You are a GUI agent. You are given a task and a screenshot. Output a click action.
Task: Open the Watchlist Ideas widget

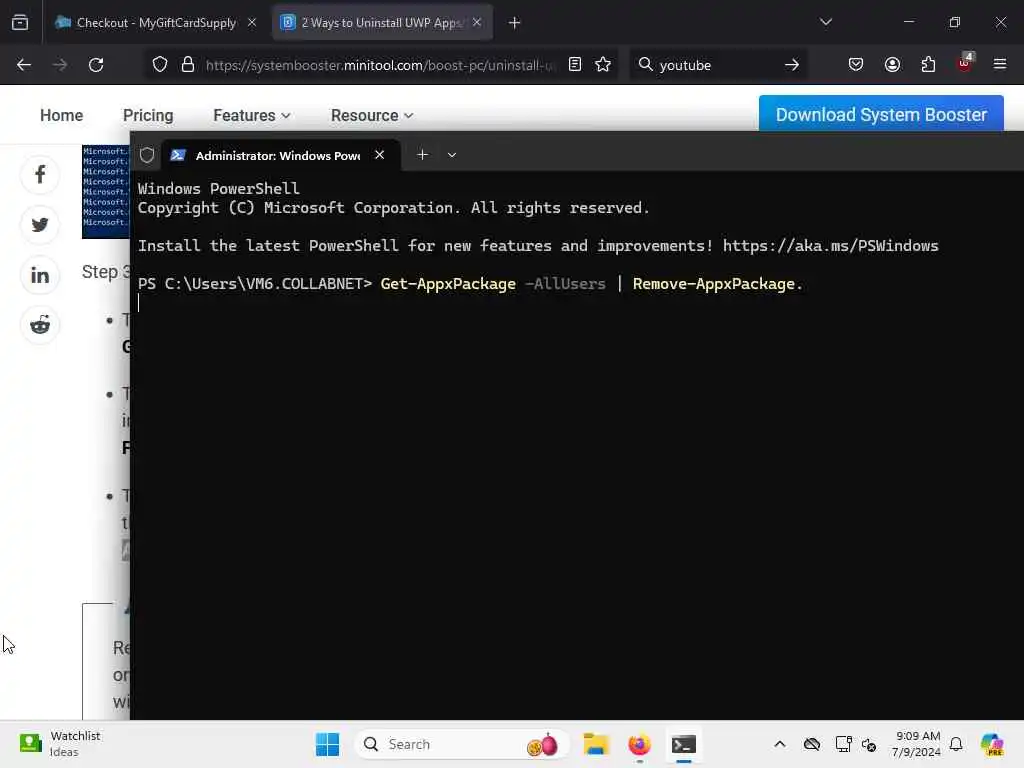[x=60, y=744]
